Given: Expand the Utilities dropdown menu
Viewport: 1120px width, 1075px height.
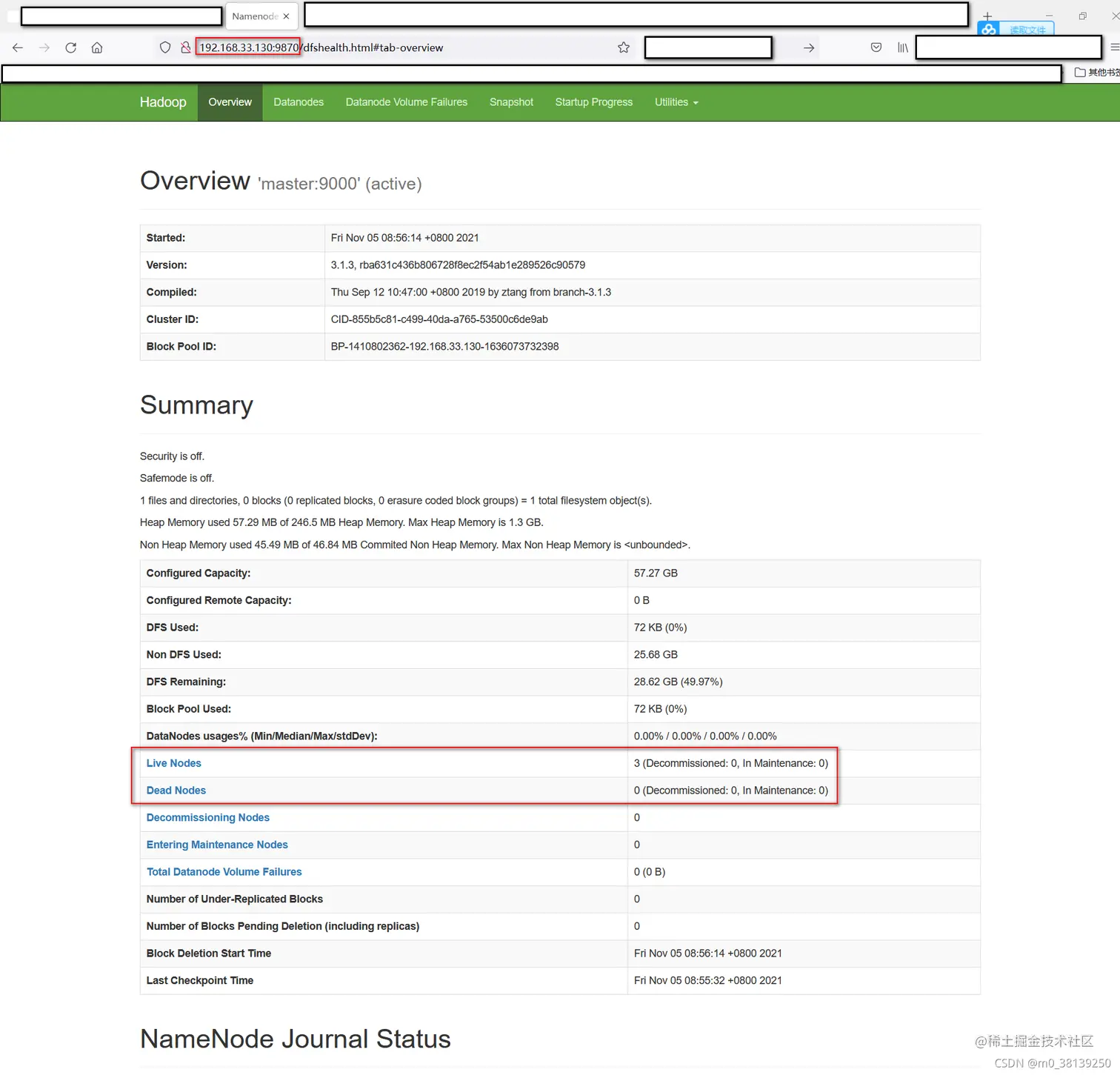Looking at the screenshot, I should (x=676, y=102).
